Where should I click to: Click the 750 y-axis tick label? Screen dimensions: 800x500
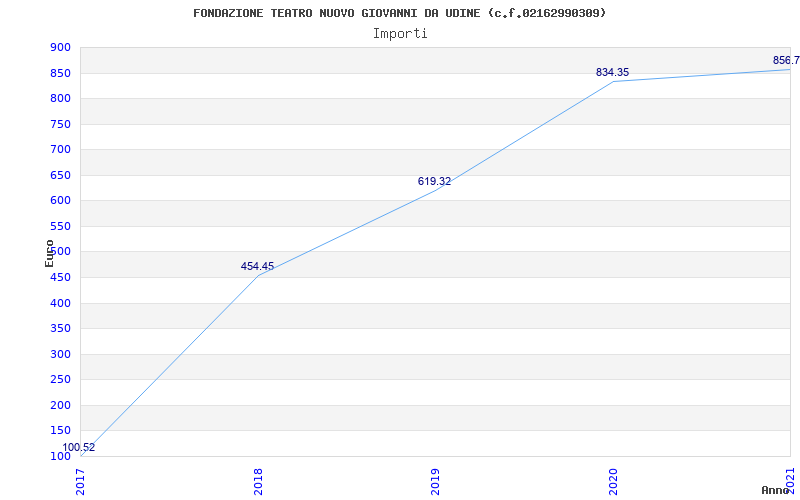click(60, 124)
